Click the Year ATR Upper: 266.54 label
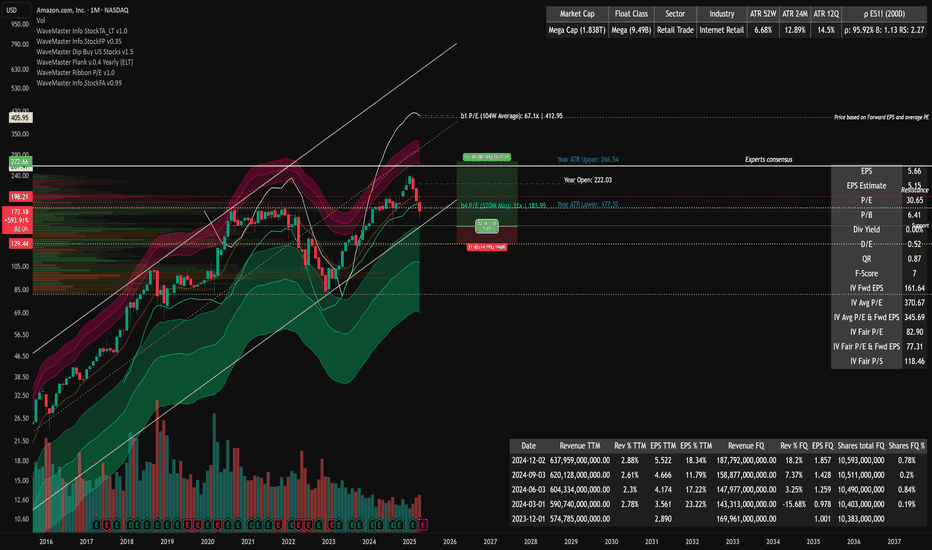This screenshot has height=550, width=932. [587, 159]
